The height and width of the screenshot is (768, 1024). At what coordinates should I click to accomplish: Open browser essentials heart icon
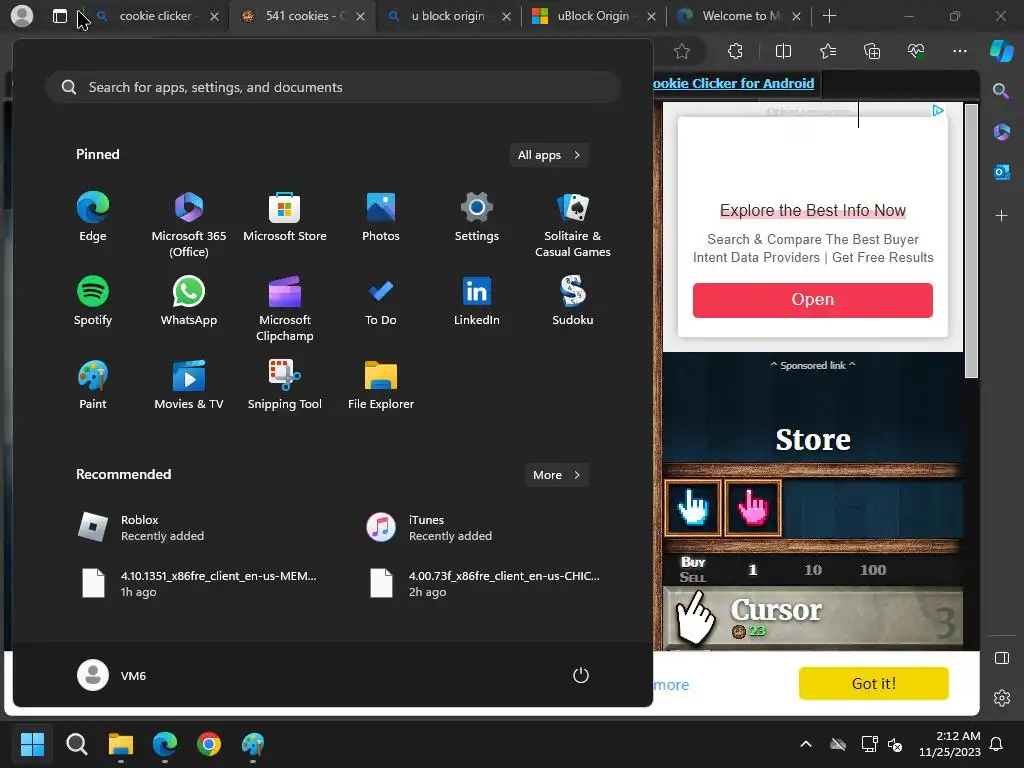click(916, 51)
